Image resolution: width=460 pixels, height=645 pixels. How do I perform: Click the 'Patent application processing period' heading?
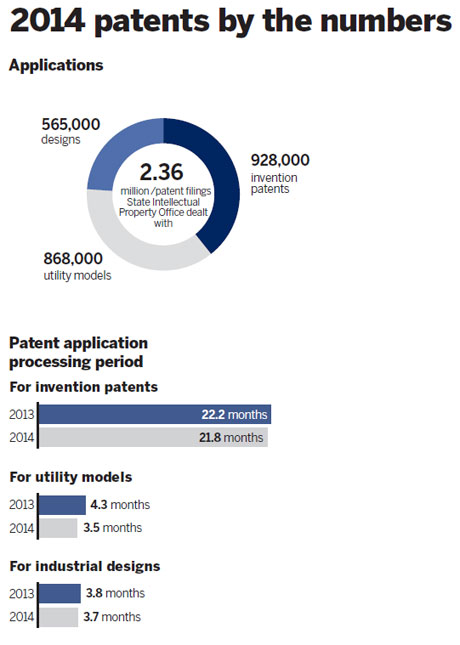(x=78, y=352)
